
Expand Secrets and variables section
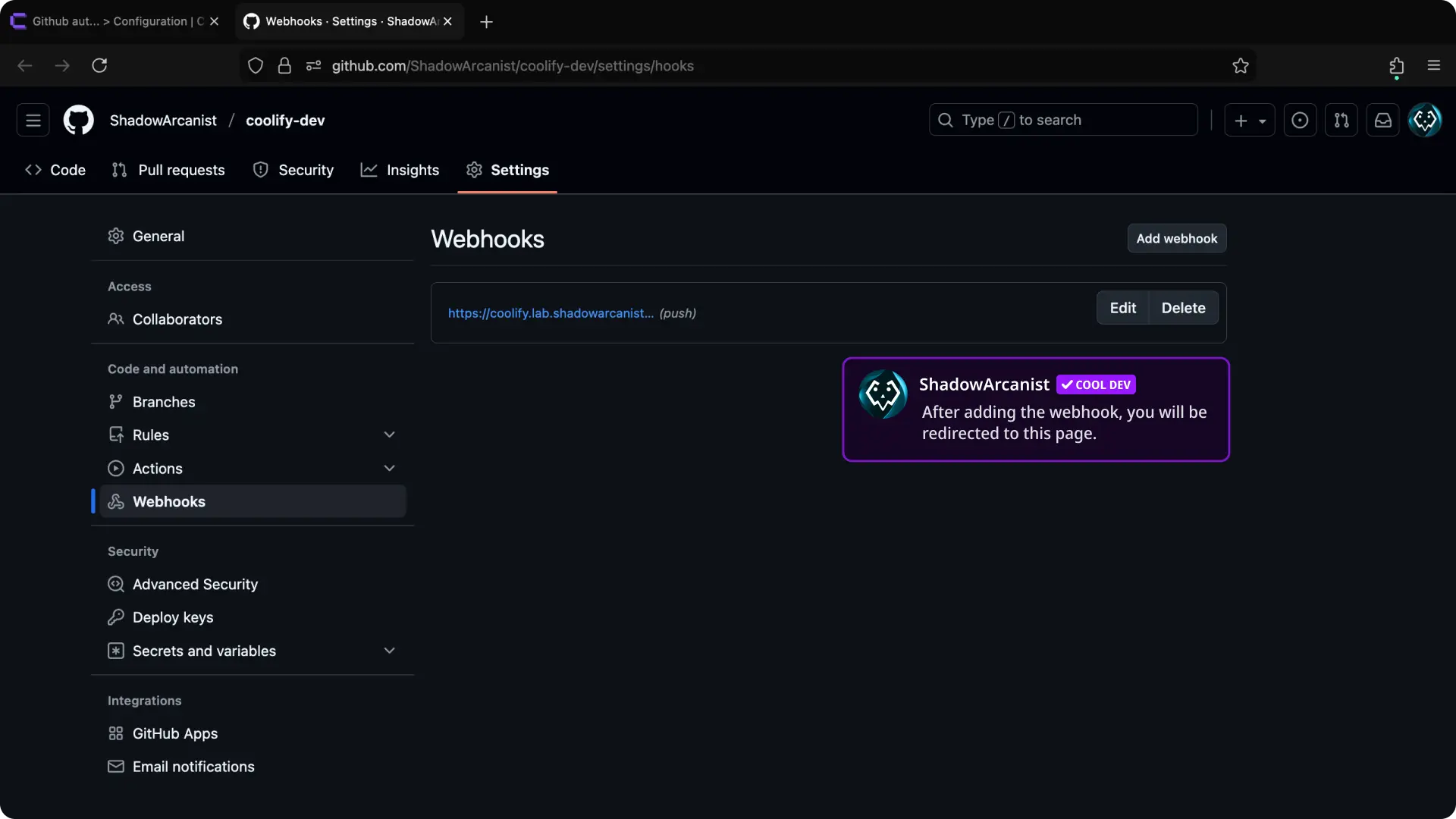pyautogui.click(x=389, y=651)
